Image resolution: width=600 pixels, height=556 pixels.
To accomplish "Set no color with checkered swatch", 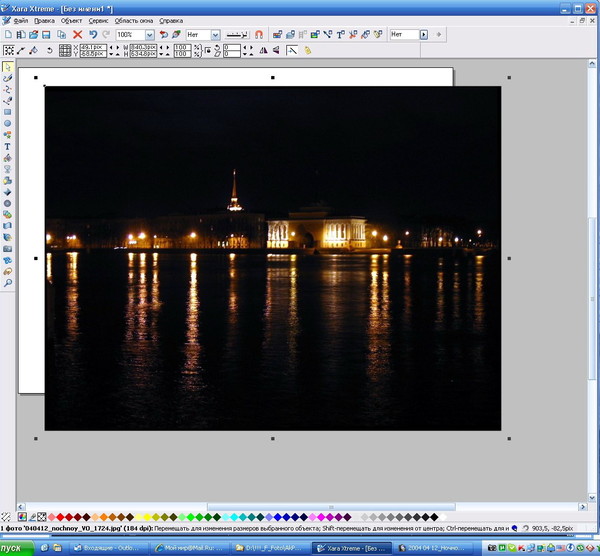I will coord(42,517).
